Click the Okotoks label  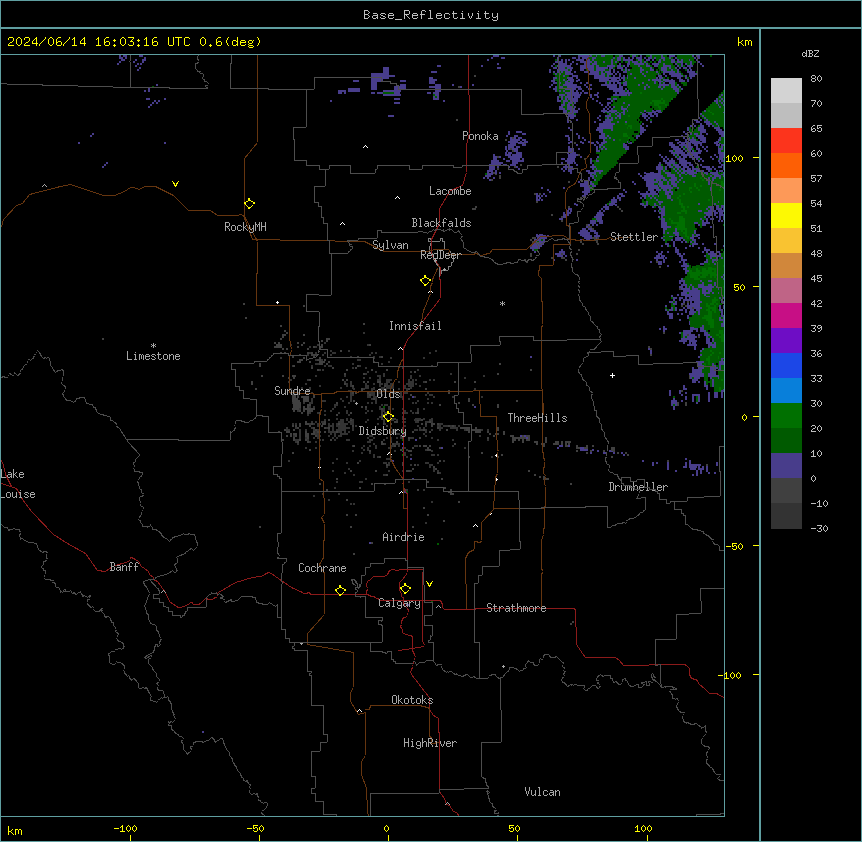click(412, 700)
